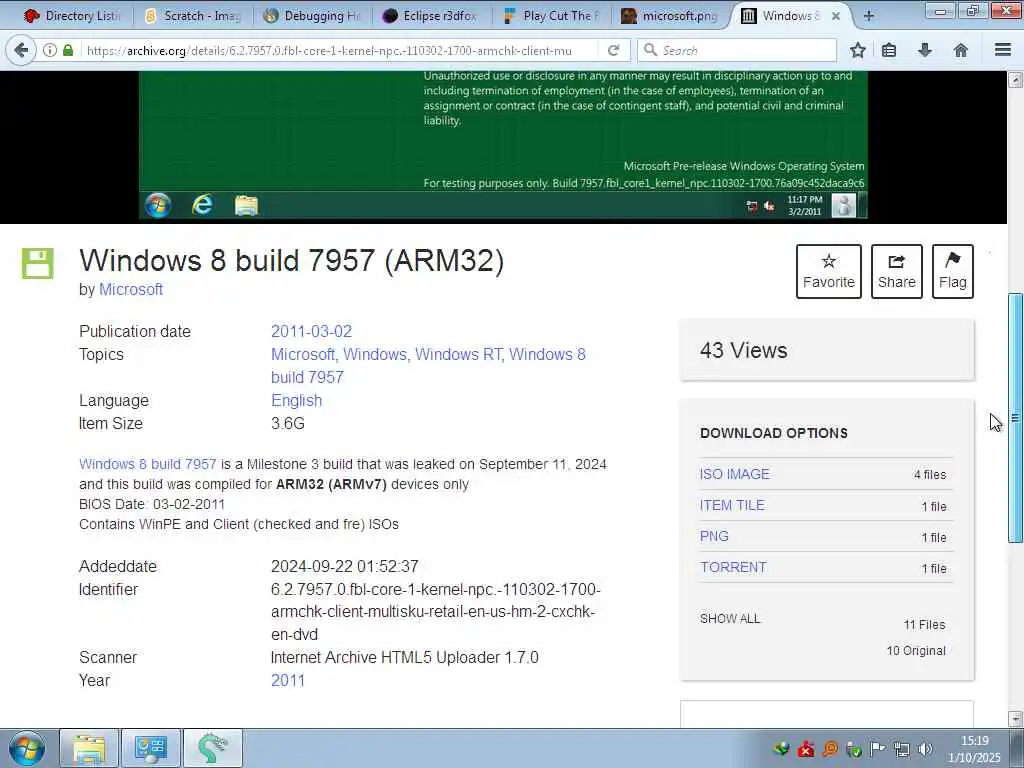
Task: Click the taskbar clock showing 15:19
Action: (x=974, y=749)
